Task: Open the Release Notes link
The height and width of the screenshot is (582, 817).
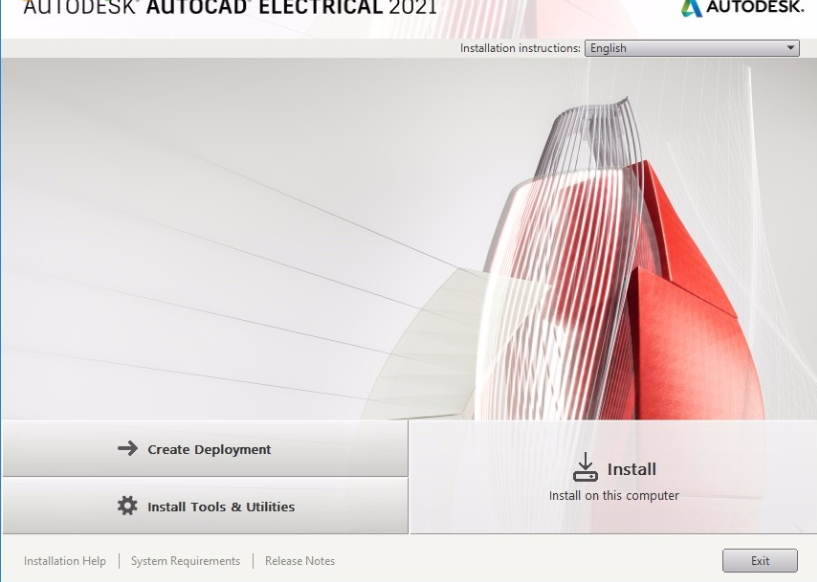Action: coord(300,561)
